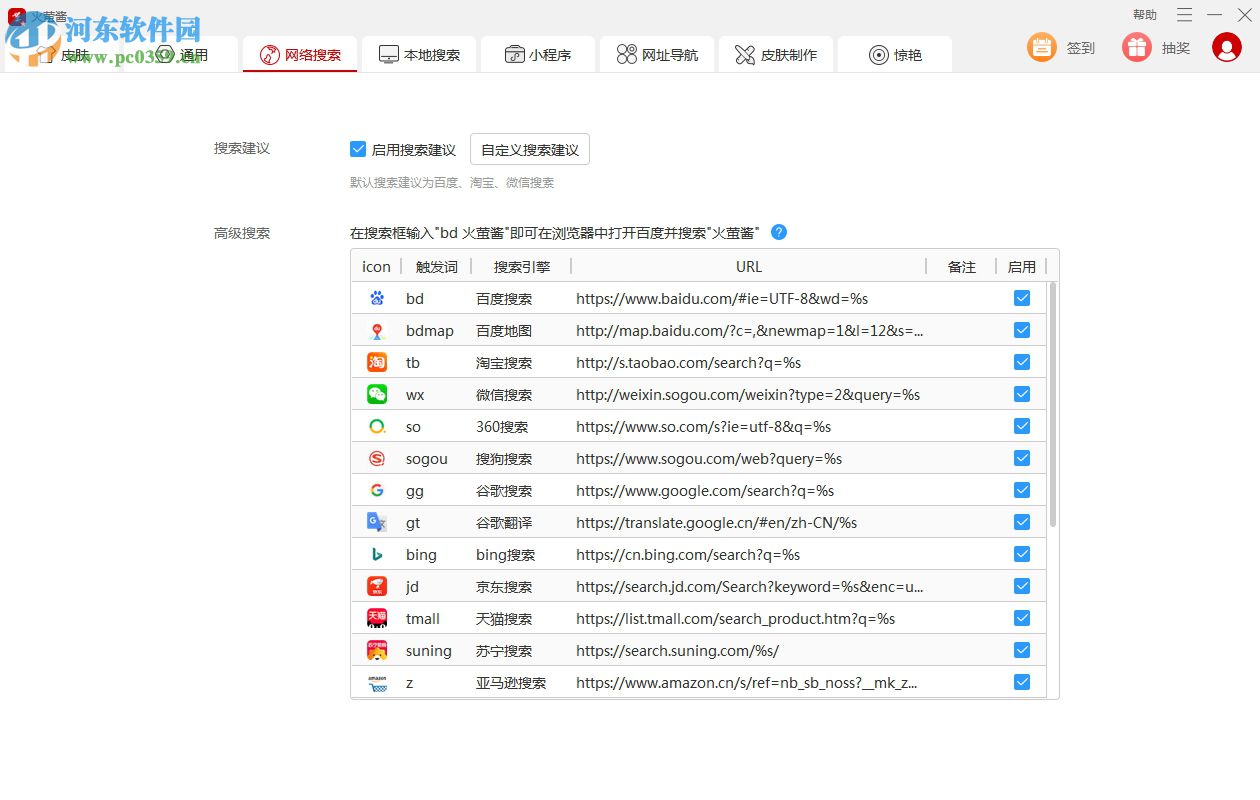Open the 网址导航 tab
This screenshot has width=1260, height=800.
tap(657, 54)
